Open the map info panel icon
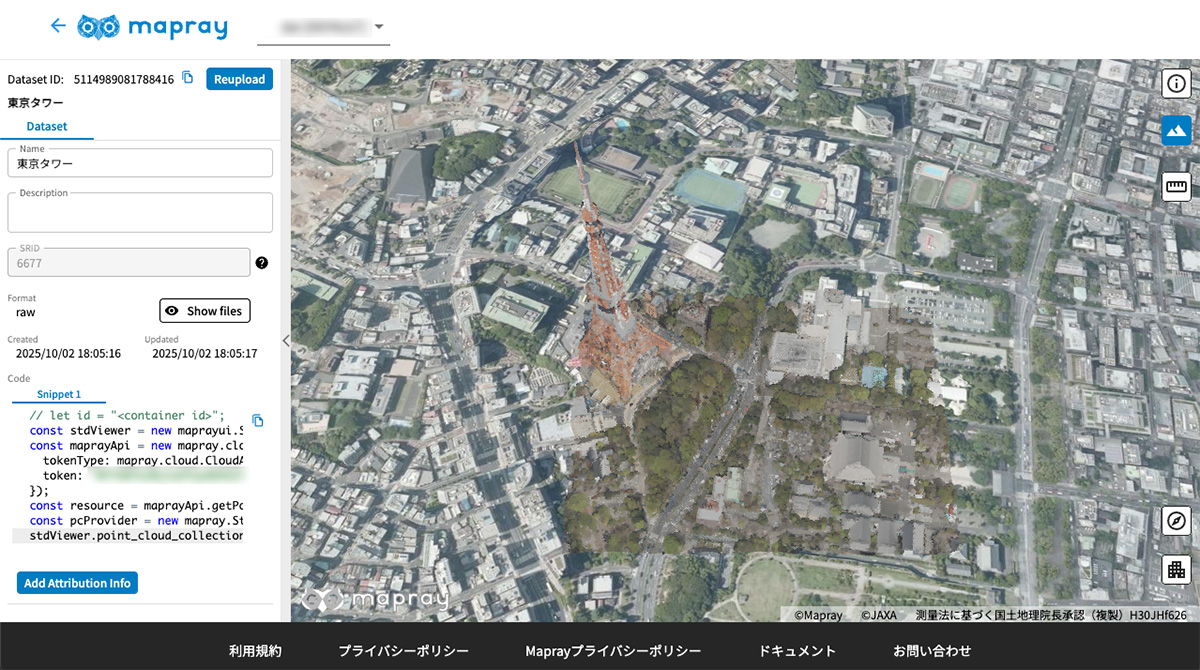Screen dimensions: 1200x670 pyautogui.click(x=1176, y=83)
